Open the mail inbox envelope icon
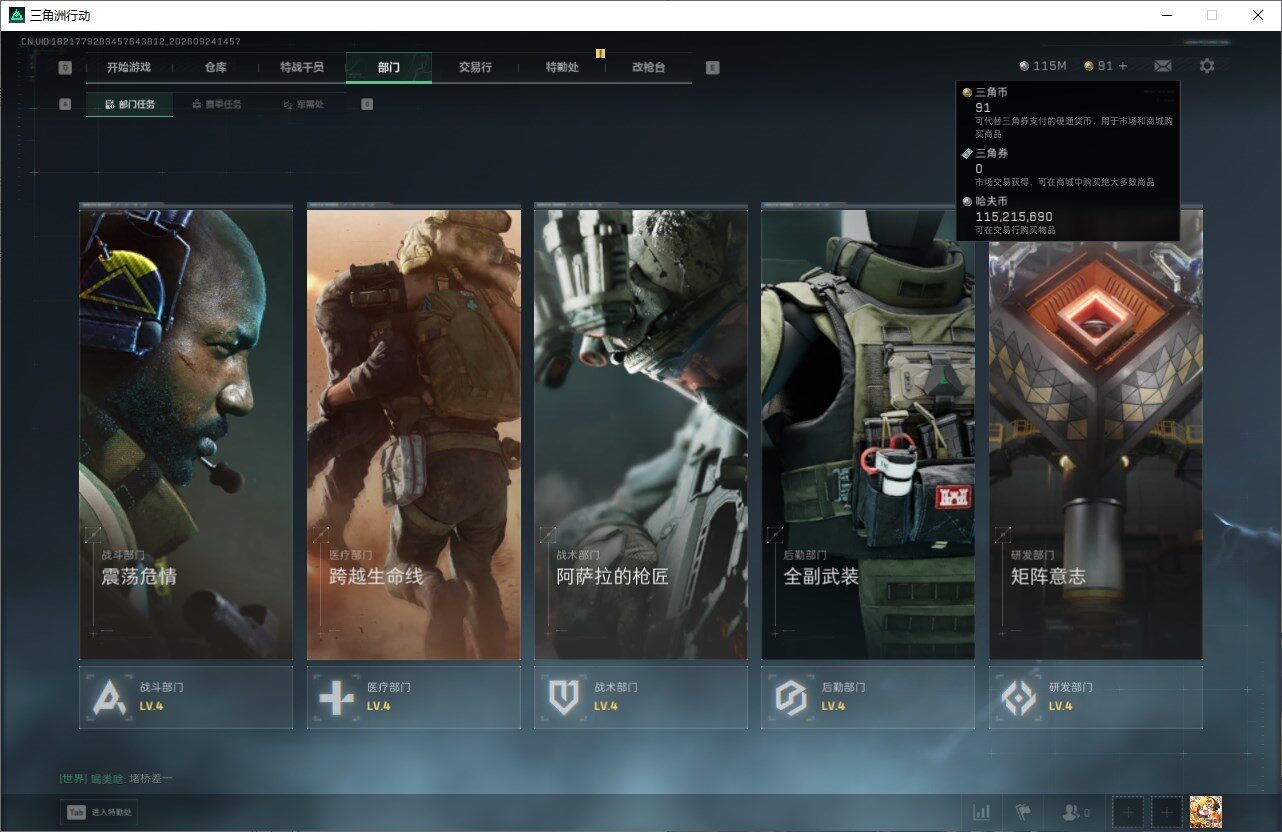 click(1163, 66)
